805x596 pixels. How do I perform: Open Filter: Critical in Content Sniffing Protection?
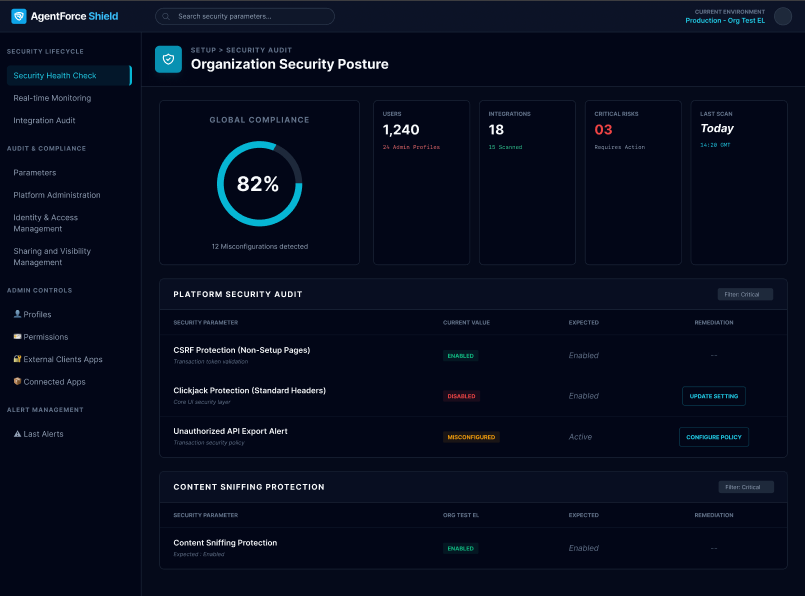click(x=745, y=487)
